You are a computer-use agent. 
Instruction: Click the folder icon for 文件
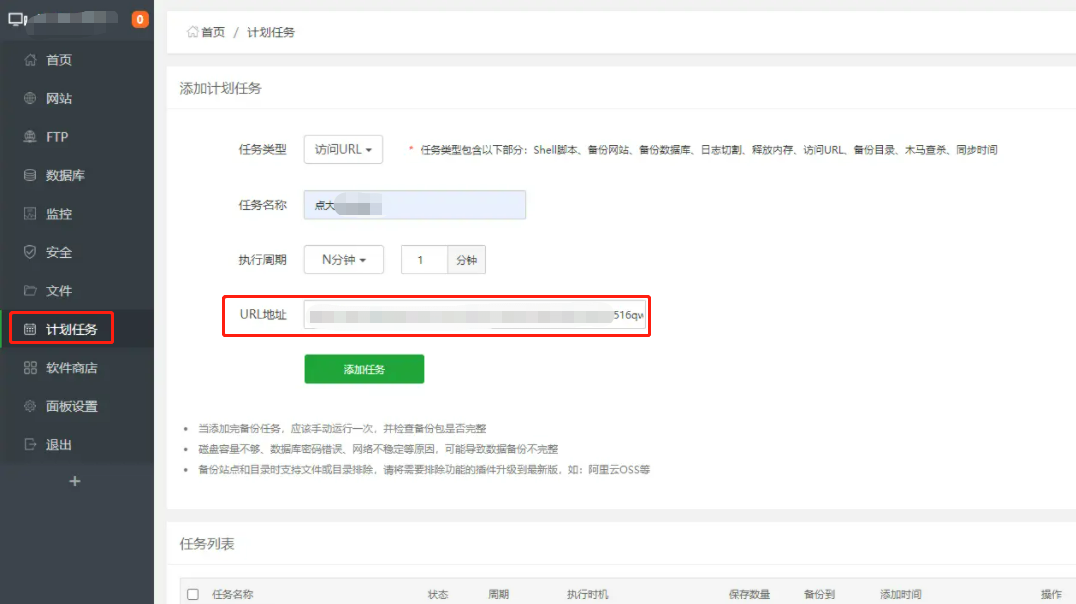click(x=30, y=291)
